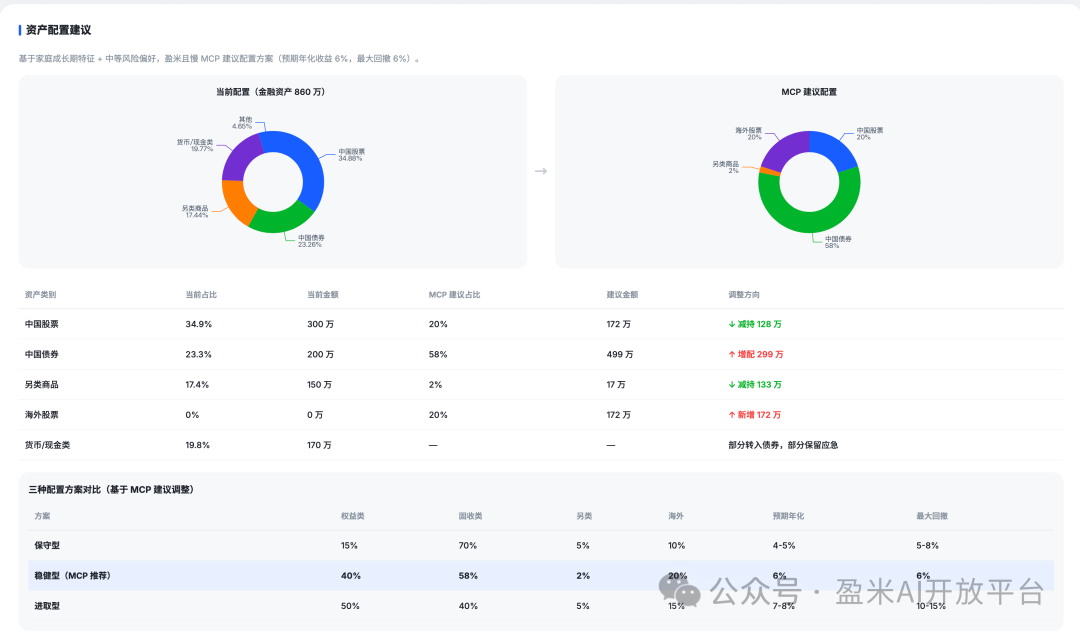Select 货币/现金类 row name in asset table
This screenshot has height=635, width=1080.
(48, 446)
